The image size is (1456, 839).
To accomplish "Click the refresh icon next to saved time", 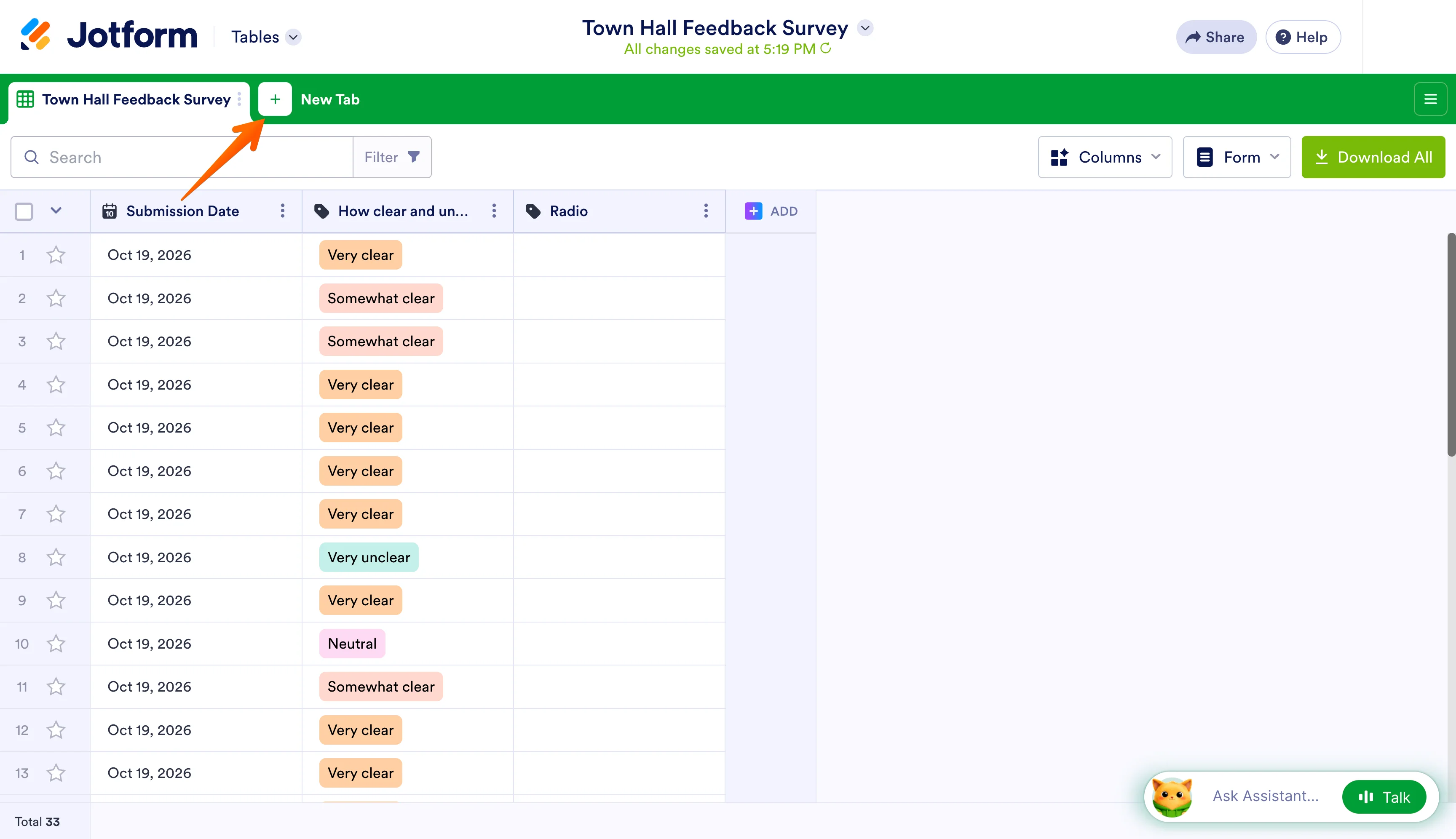I will [826, 48].
